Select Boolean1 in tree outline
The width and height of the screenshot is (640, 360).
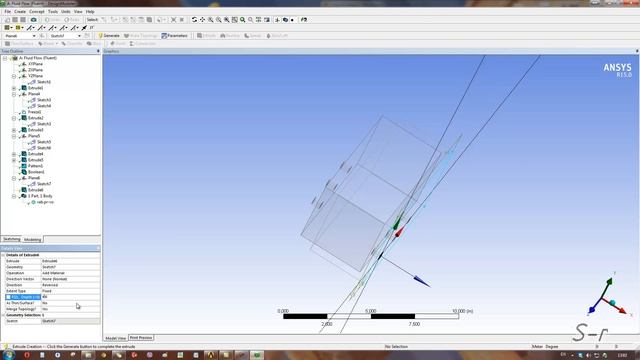(36, 172)
